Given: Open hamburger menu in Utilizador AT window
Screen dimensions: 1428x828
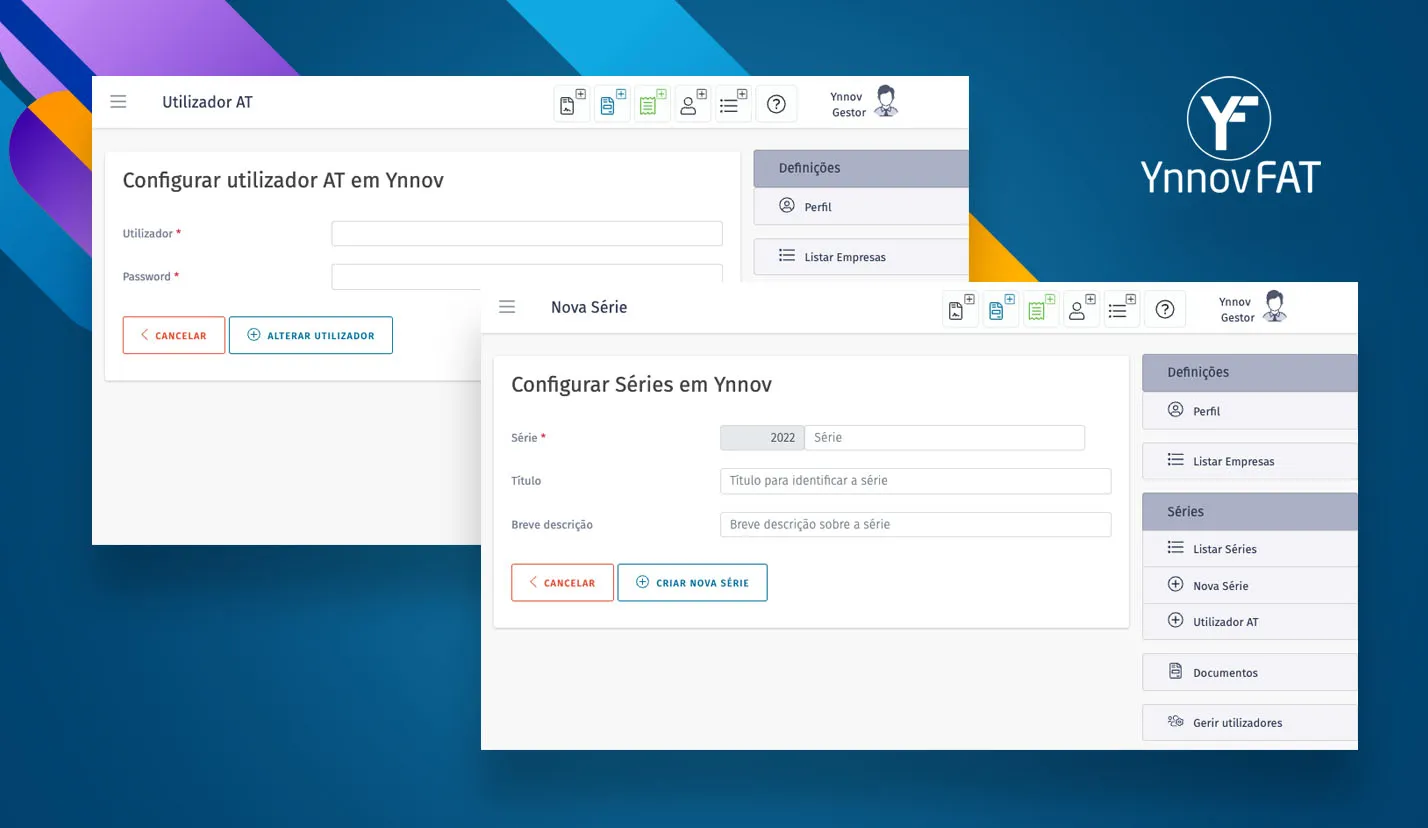Looking at the screenshot, I should 118,102.
